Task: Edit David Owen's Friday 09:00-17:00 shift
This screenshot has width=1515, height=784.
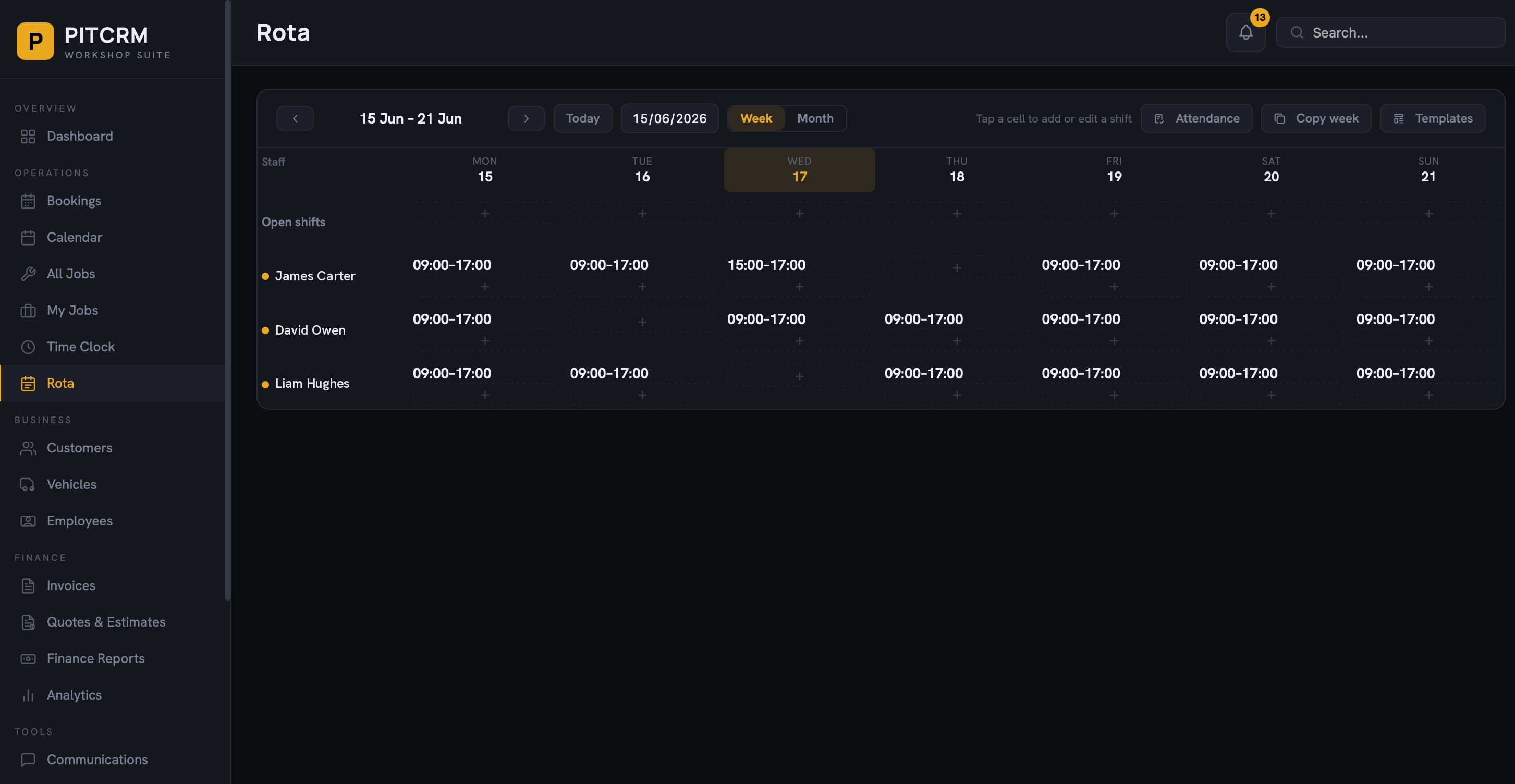Action: pos(1080,320)
